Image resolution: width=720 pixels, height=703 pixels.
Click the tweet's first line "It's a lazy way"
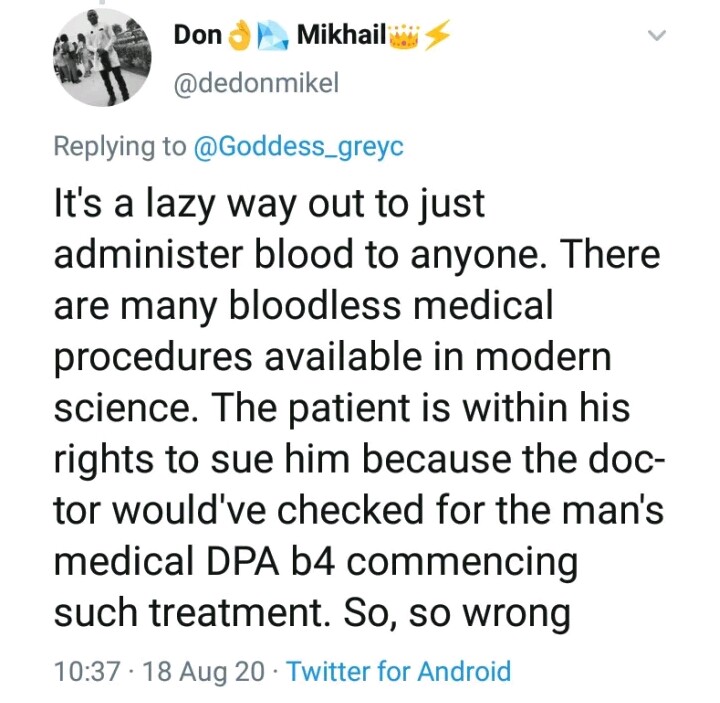click(x=190, y=204)
